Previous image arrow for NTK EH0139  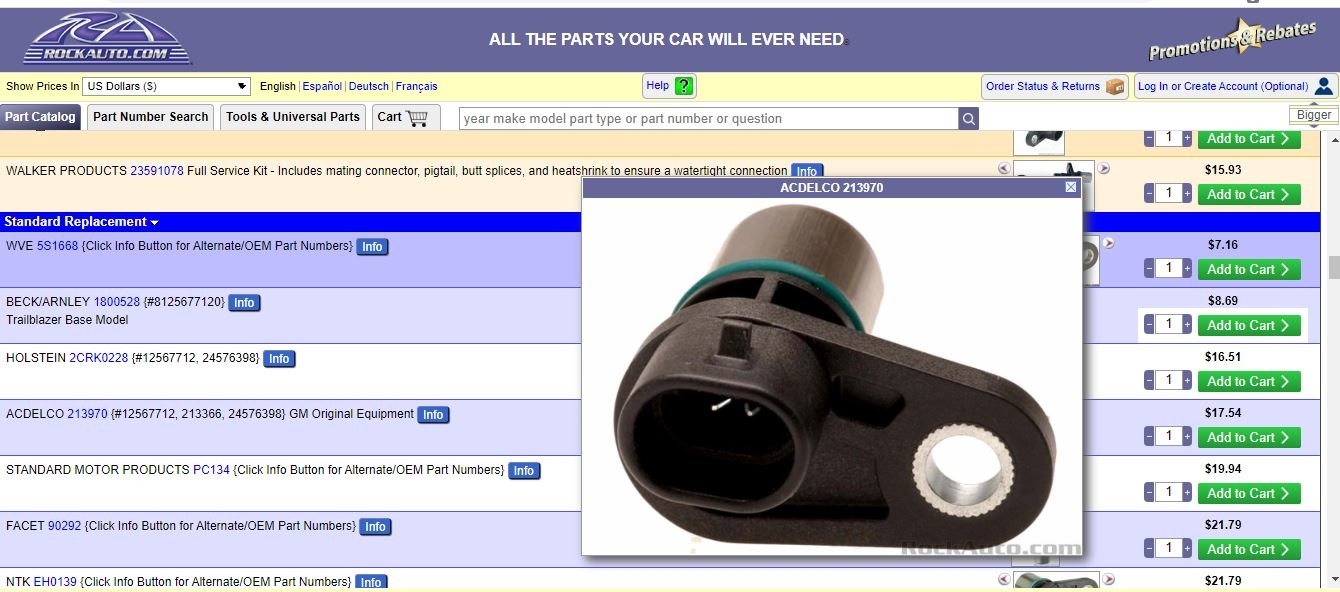coord(1004,579)
